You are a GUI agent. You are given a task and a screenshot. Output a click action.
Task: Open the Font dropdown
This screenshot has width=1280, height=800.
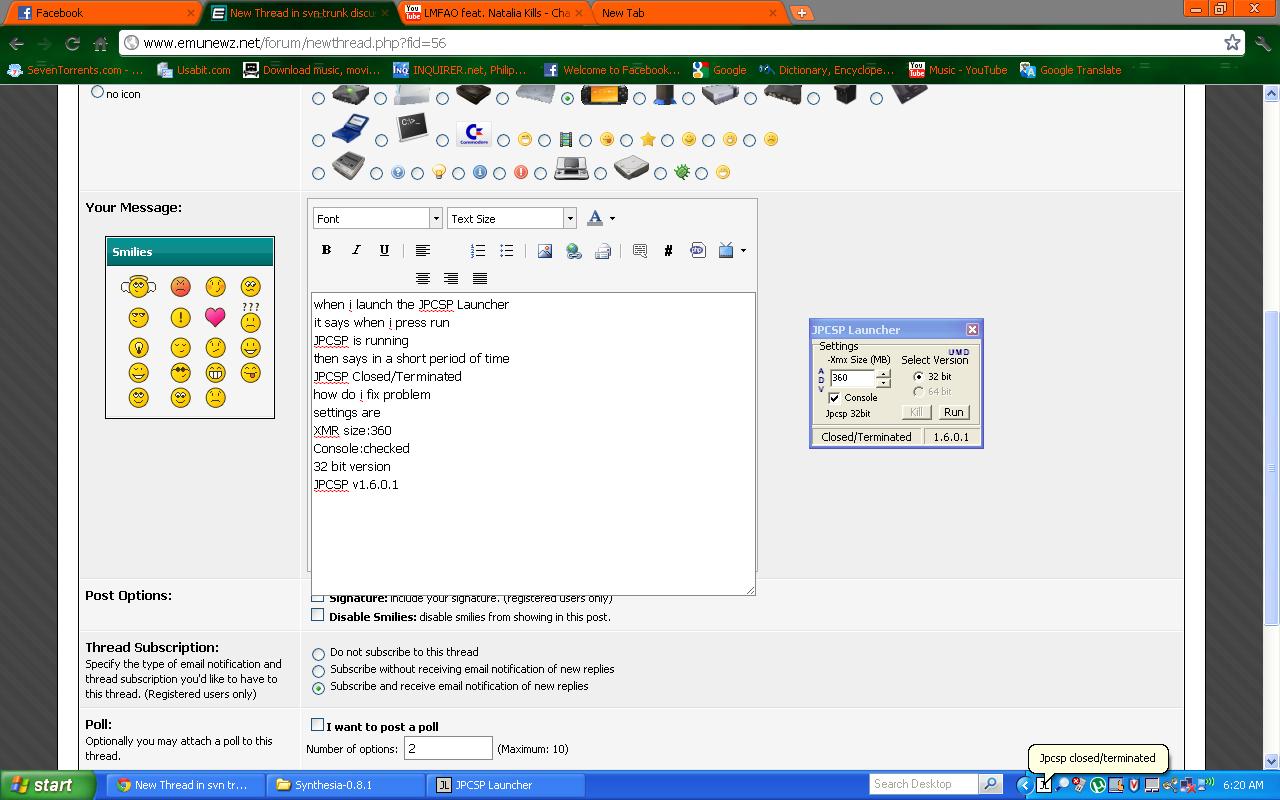(x=378, y=218)
